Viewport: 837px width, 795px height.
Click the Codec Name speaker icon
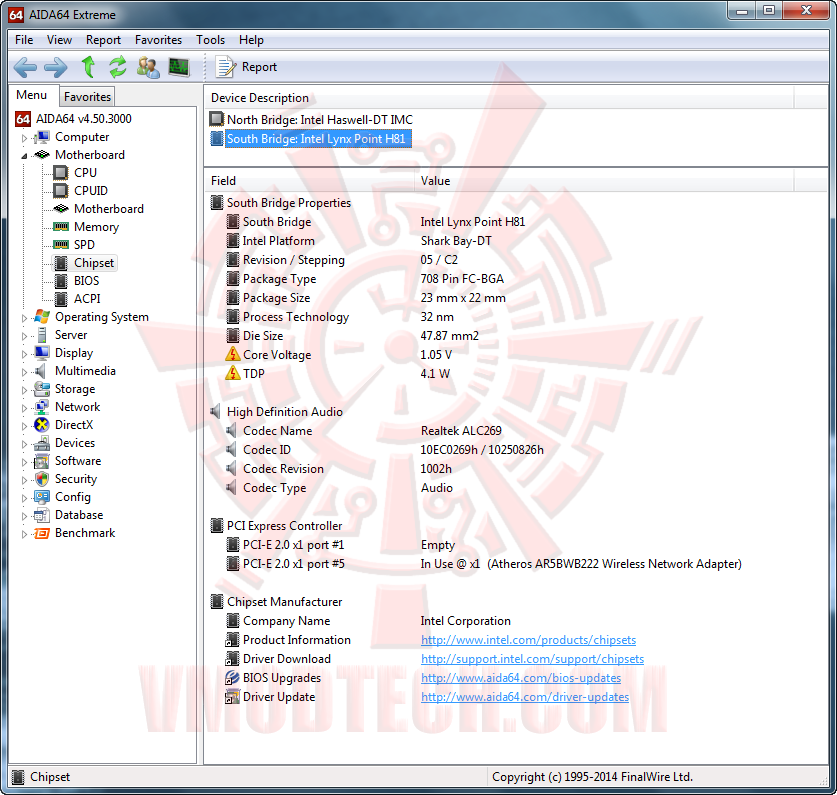tap(232, 430)
